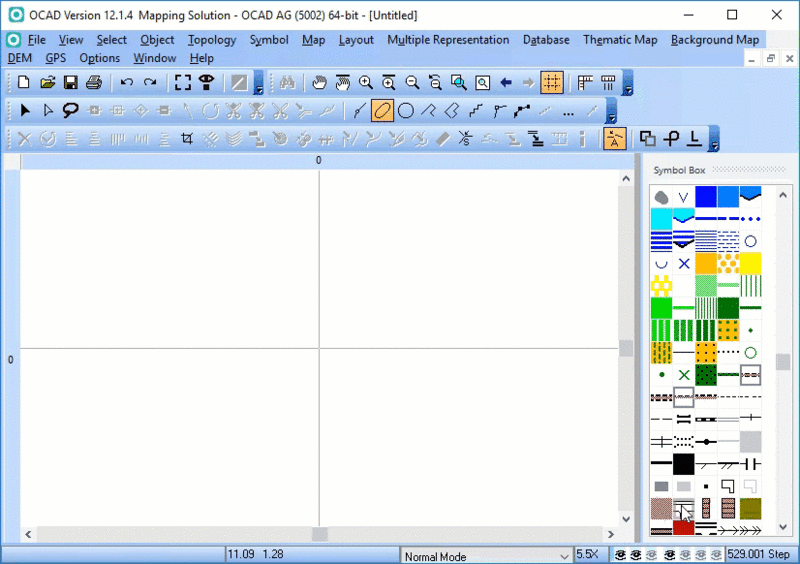
Task: Click the symbol box scroll down arrow
Action: tap(783, 527)
